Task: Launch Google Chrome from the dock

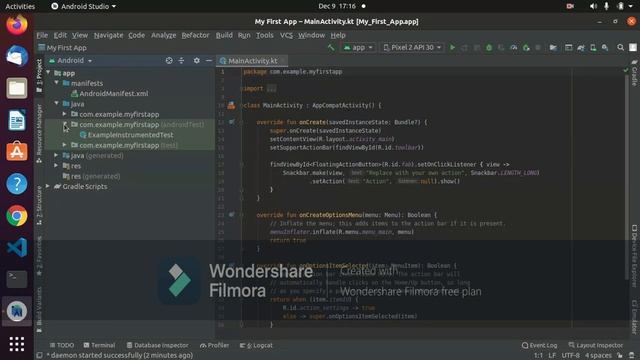Action: click(17, 216)
